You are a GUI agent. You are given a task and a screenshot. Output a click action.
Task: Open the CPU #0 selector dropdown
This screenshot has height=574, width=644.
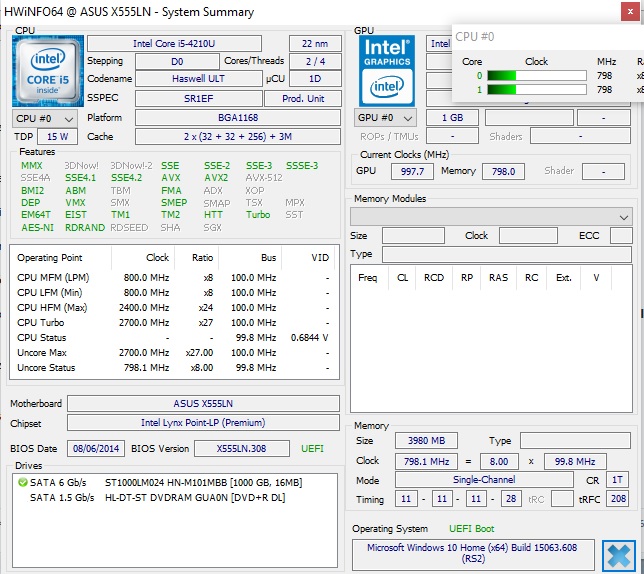[x=44, y=119]
